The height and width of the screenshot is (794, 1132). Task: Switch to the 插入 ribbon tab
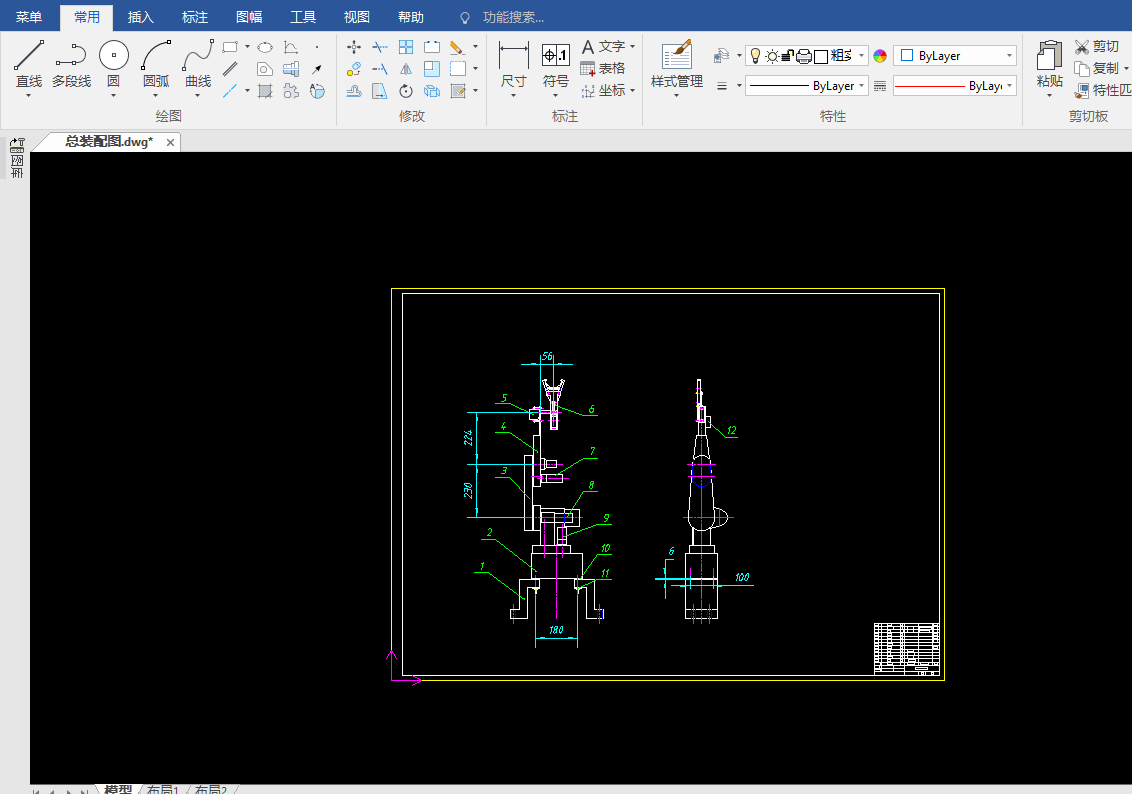coord(141,17)
